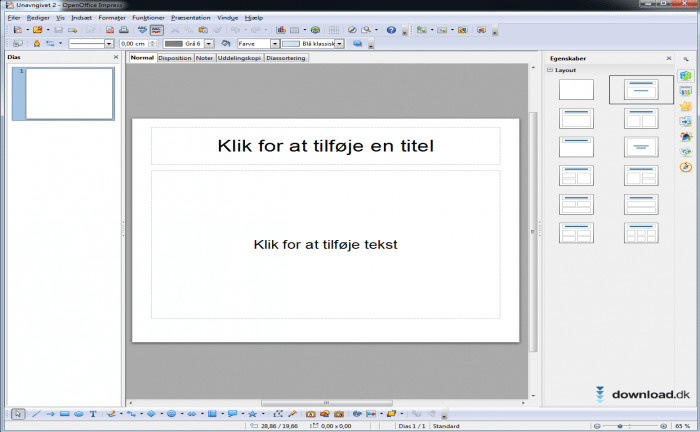The image size is (700, 432).
Task: Open the Præsentation menu
Action: click(190, 18)
